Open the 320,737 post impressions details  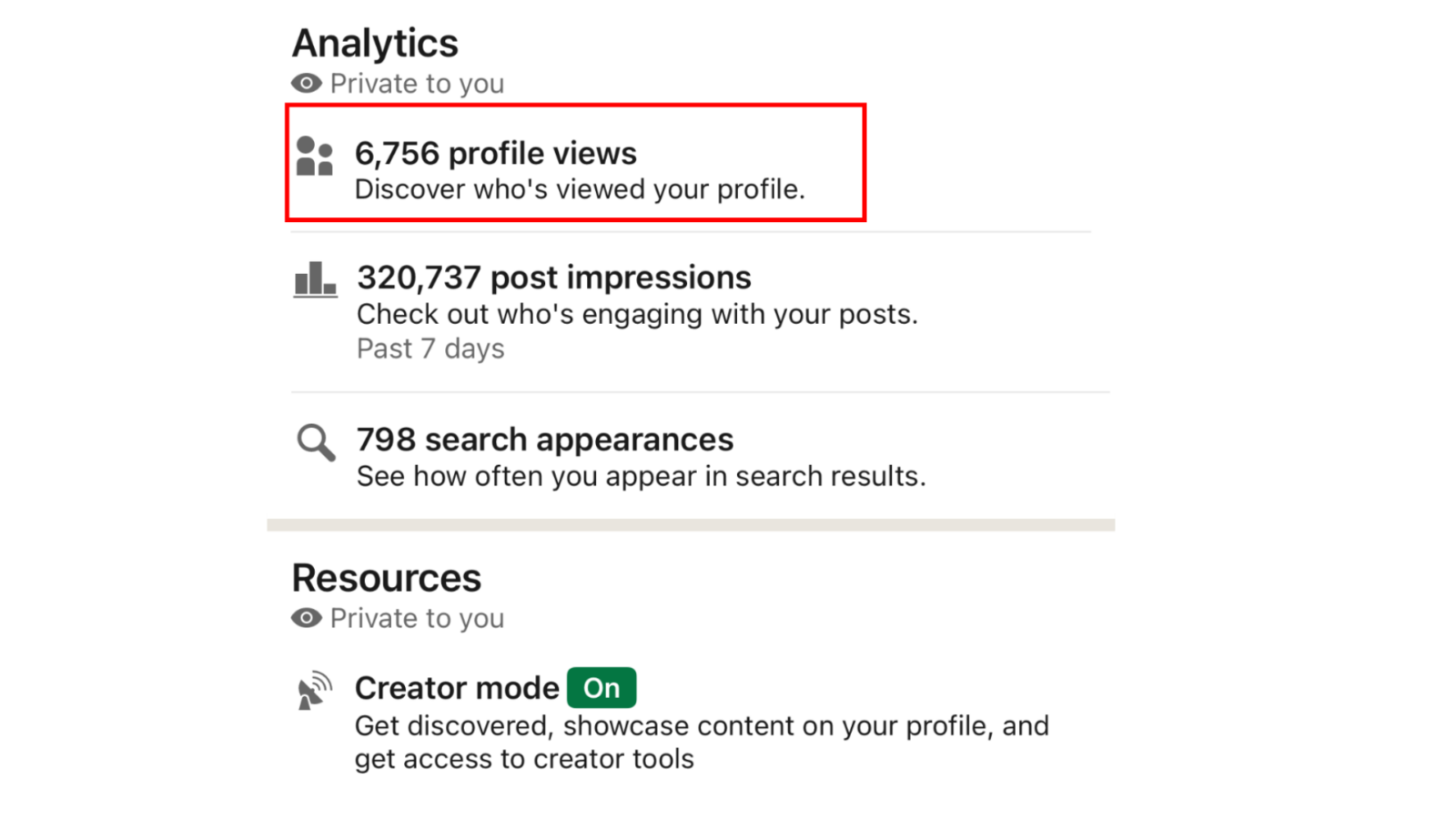coord(553,278)
